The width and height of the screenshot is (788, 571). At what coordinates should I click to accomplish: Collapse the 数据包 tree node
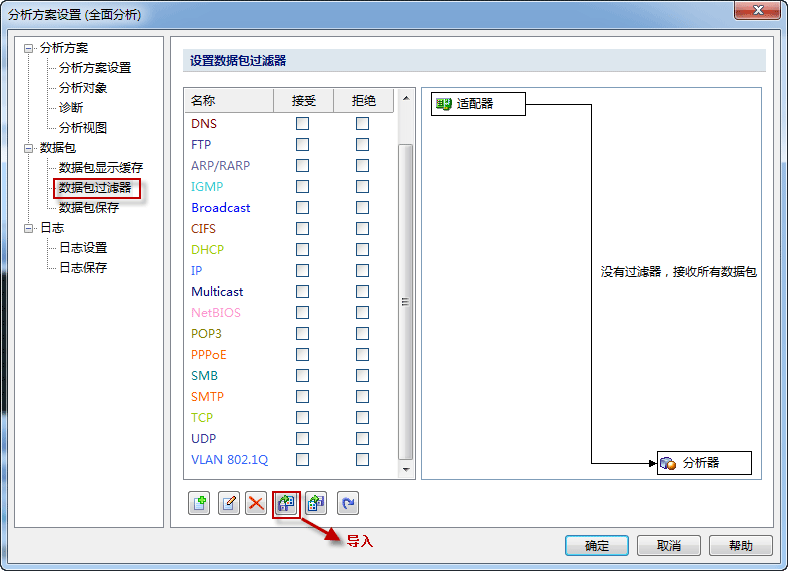29,148
